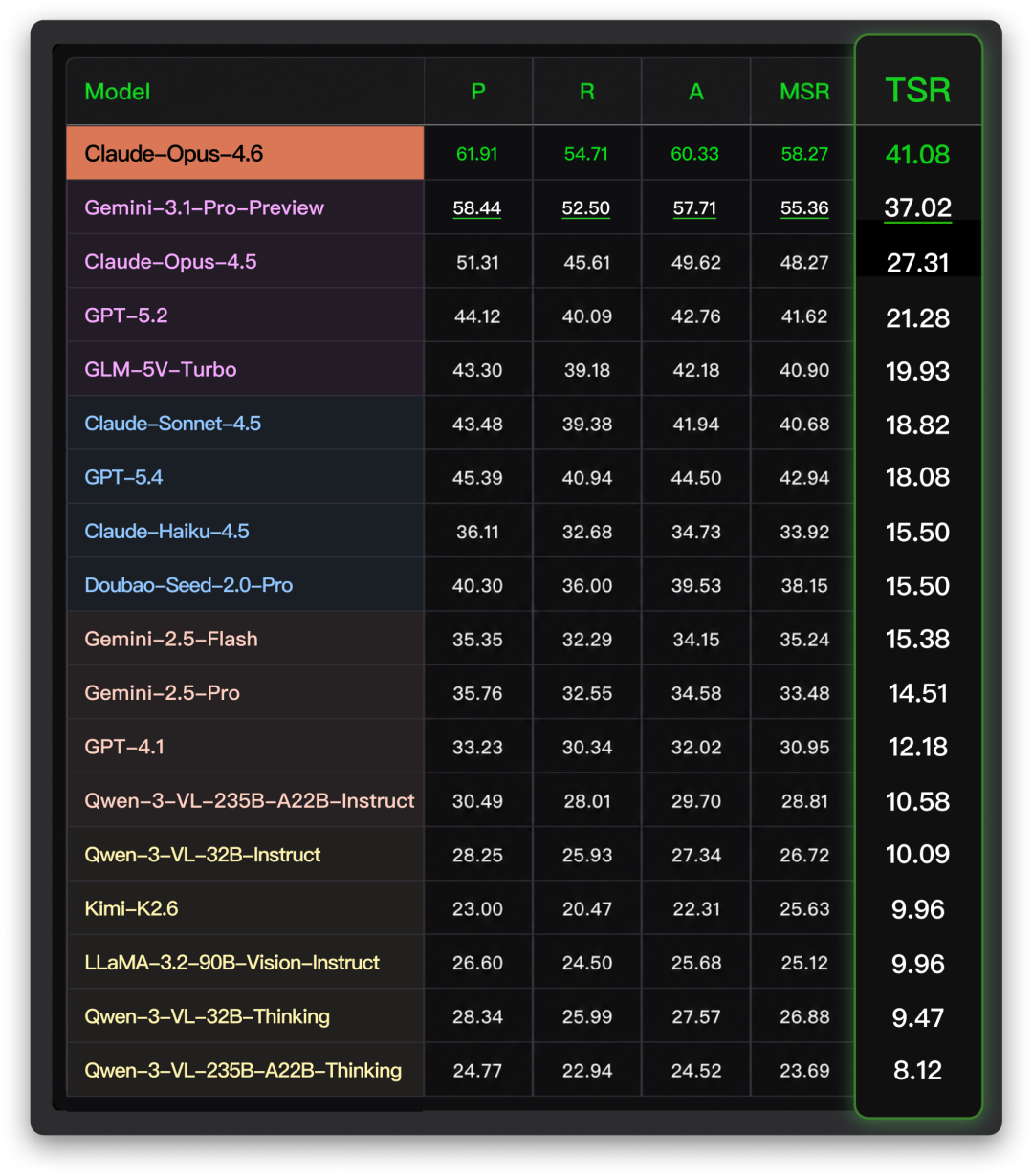Viewport: 1033px width, 1176px height.
Task: Select the Claude-Sonnet-4.5 model name
Action: [x=173, y=424]
